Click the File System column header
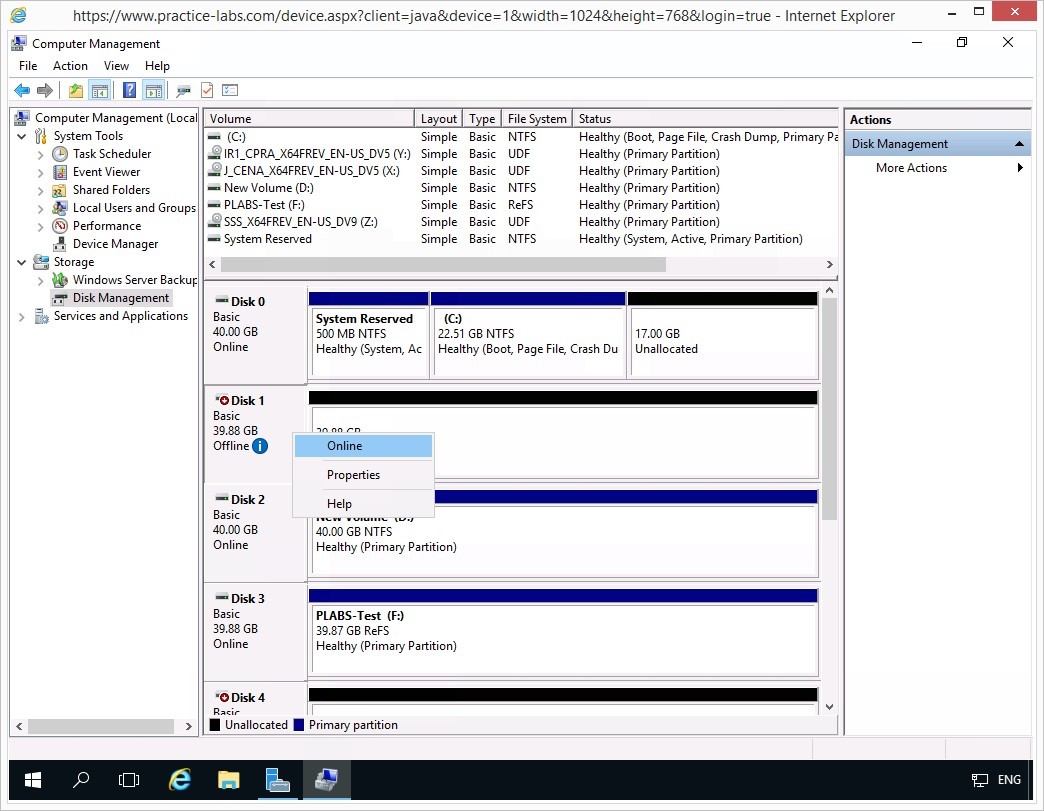Image resolution: width=1044 pixels, height=811 pixels. [536, 119]
